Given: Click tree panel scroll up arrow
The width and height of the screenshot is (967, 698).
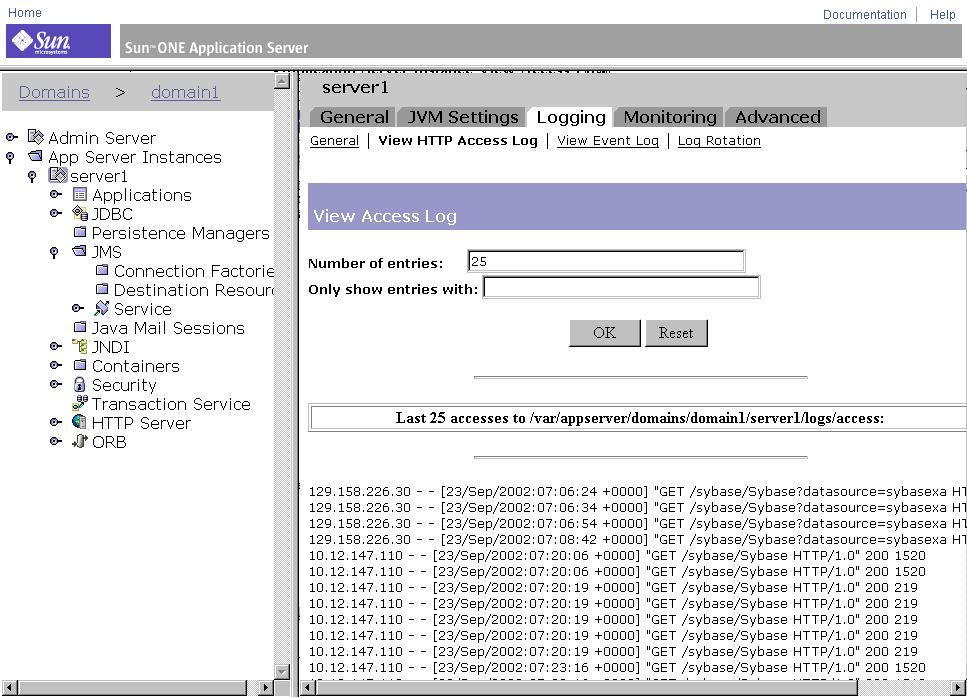Looking at the screenshot, I should [x=282, y=80].
